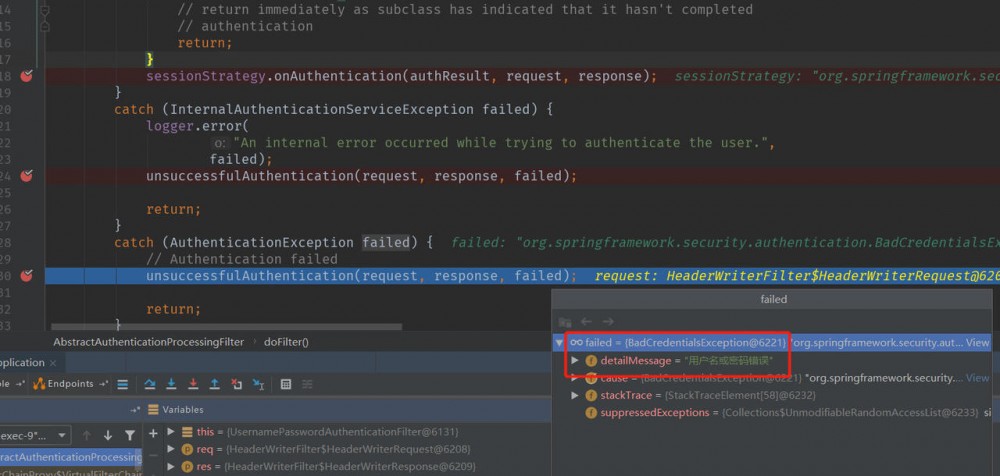The height and width of the screenshot is (476, 1000).
Task: Click the frames filter funnel icon
Action: 130,435
